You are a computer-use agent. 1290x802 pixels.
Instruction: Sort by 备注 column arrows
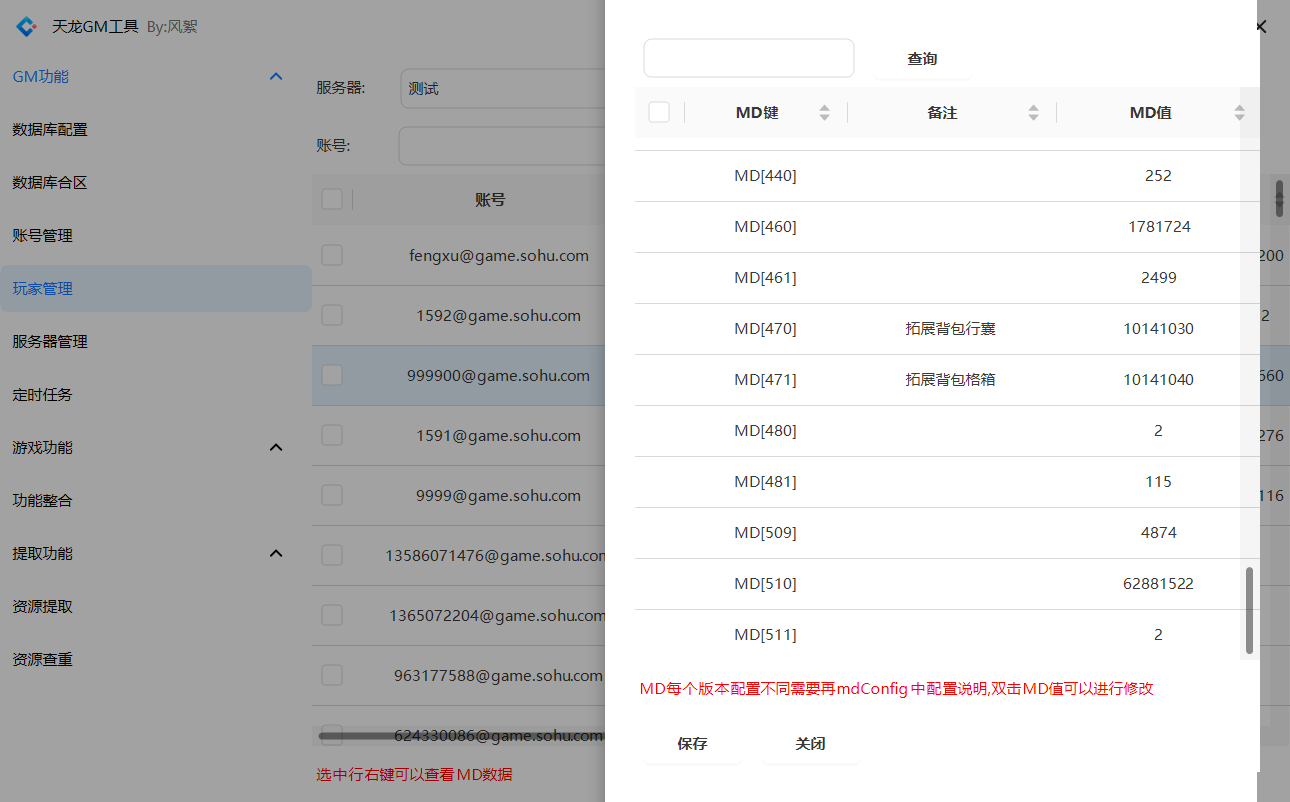(x=1033, y=113)
